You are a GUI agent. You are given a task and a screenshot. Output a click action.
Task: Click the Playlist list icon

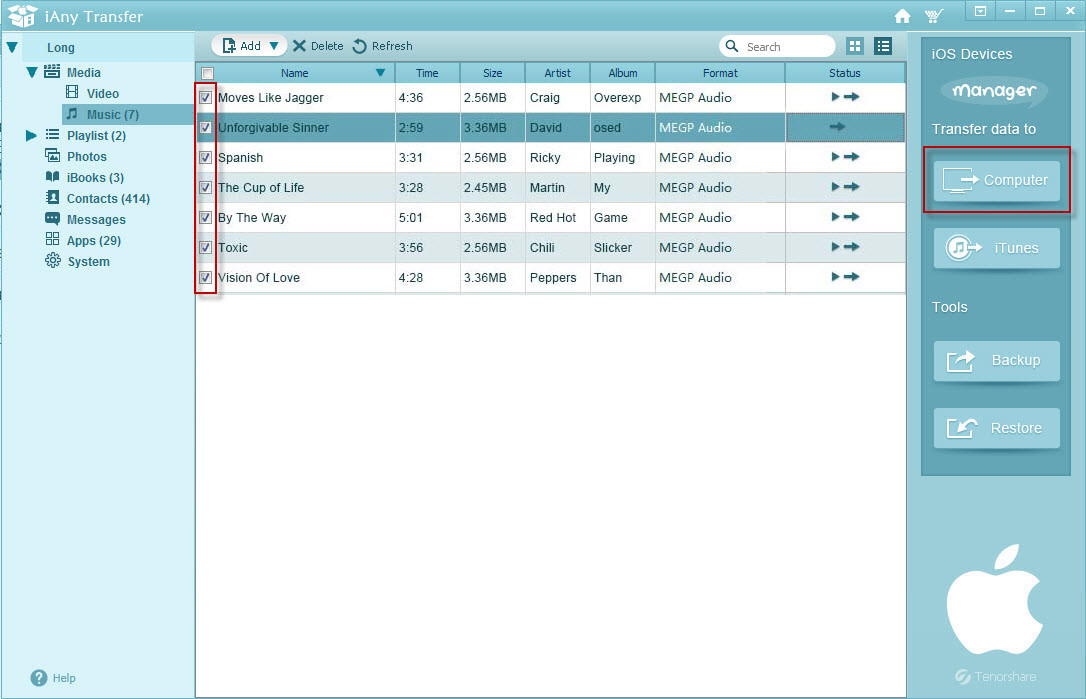tap(52, 134)
